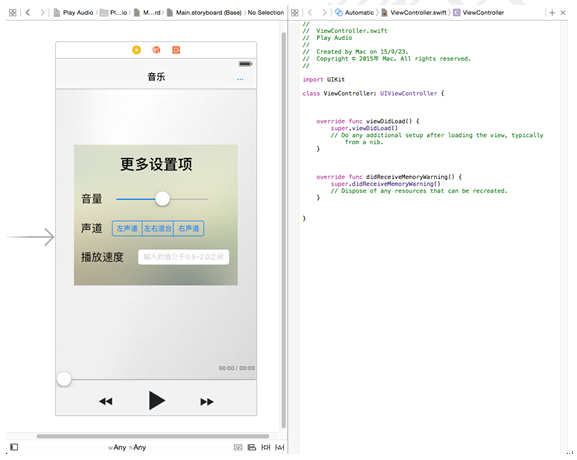Select the 右声道 segment
Image resolution: width=577 pixels, height=460 pixels.
pos(188,229)
